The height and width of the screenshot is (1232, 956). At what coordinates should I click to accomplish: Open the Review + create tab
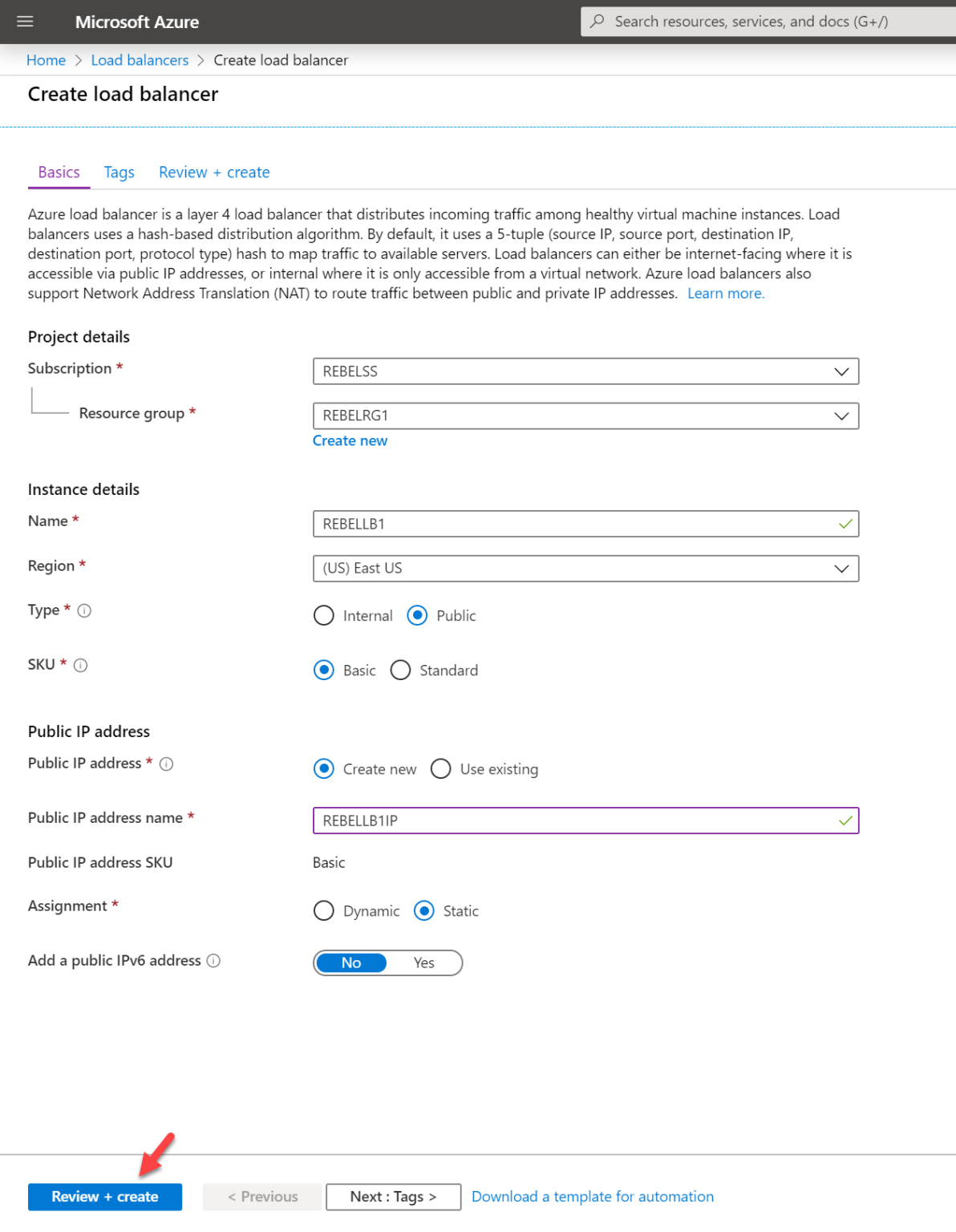click(213, 172)
